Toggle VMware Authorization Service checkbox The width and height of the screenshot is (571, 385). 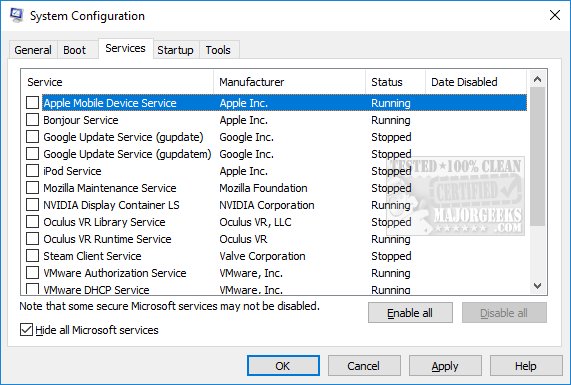pos(32,272)
